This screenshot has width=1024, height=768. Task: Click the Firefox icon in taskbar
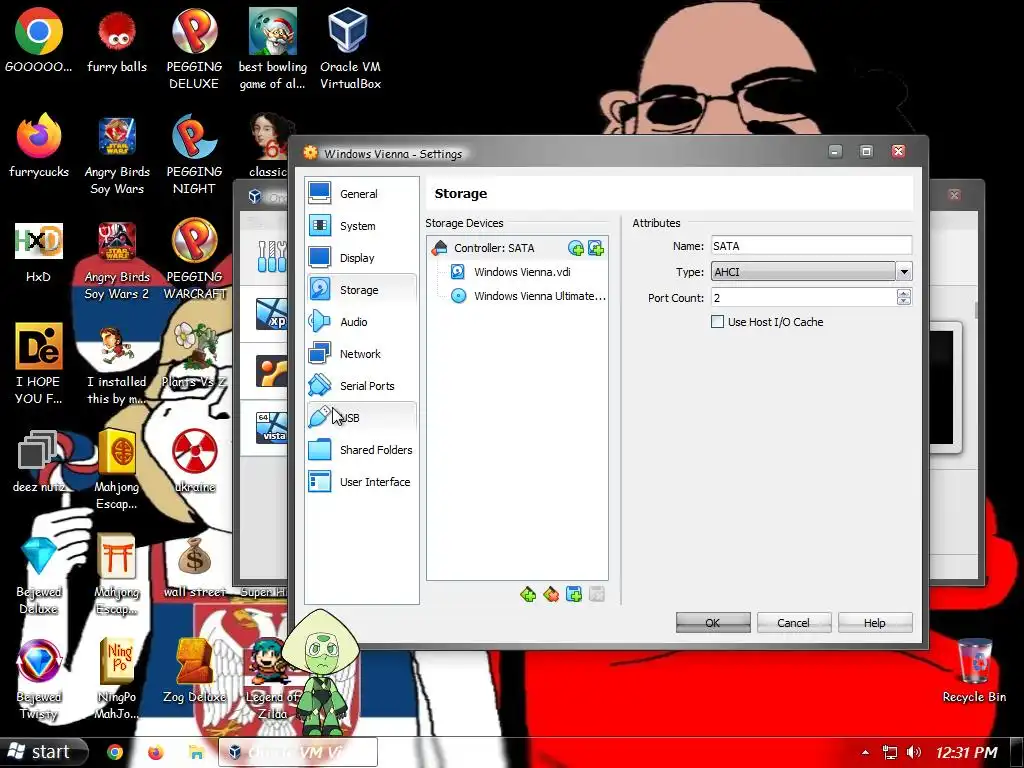tap(155, 752)
